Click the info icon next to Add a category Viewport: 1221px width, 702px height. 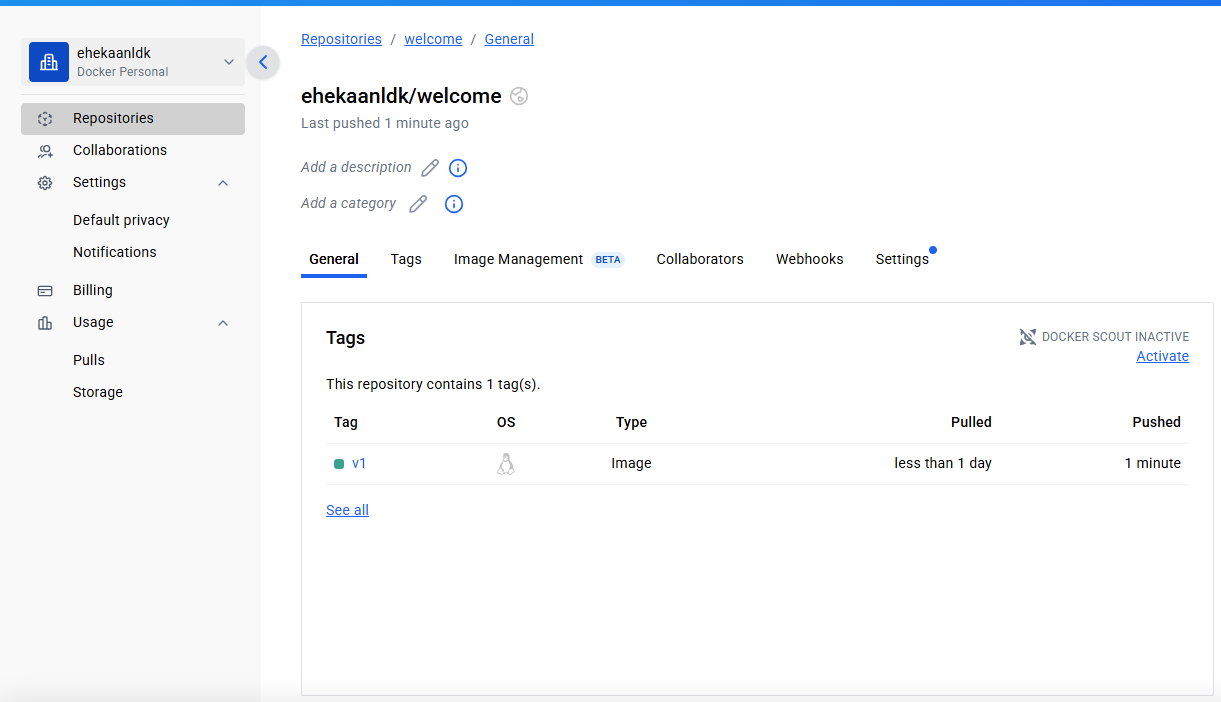[454, 204]
